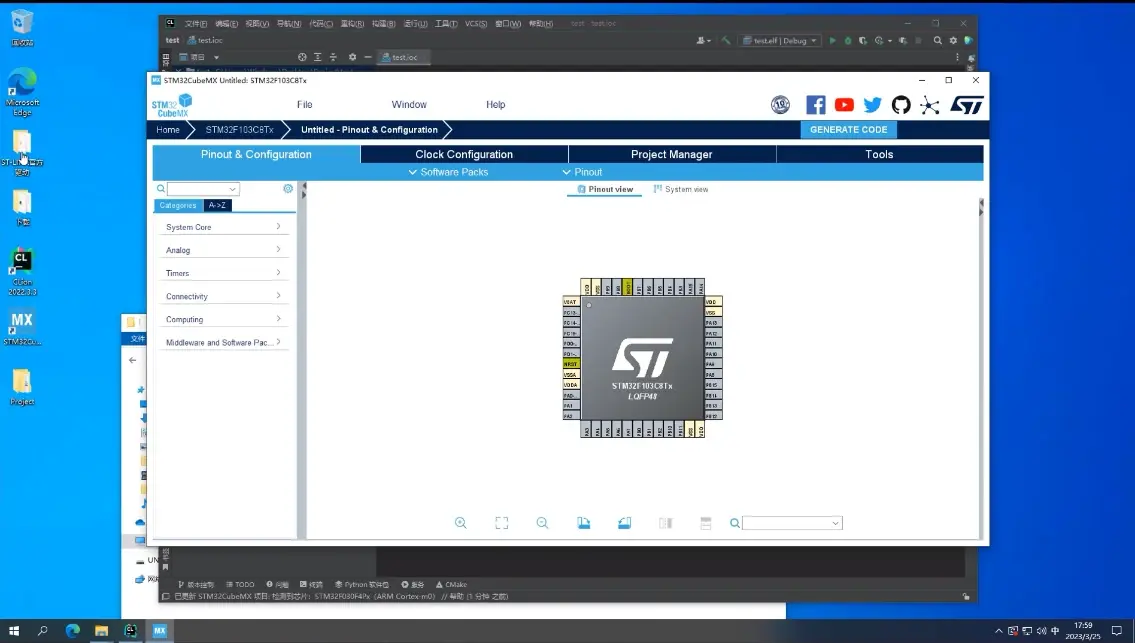1135x643 pixels.
Task: Go to Home in breadcrumb
Action: (168, 129)
